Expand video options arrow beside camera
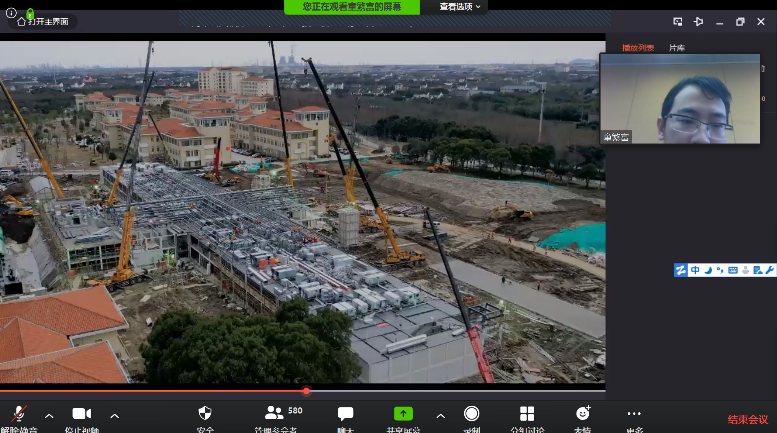The height and width of the screenshot is (433, 777). coord(114,415)
